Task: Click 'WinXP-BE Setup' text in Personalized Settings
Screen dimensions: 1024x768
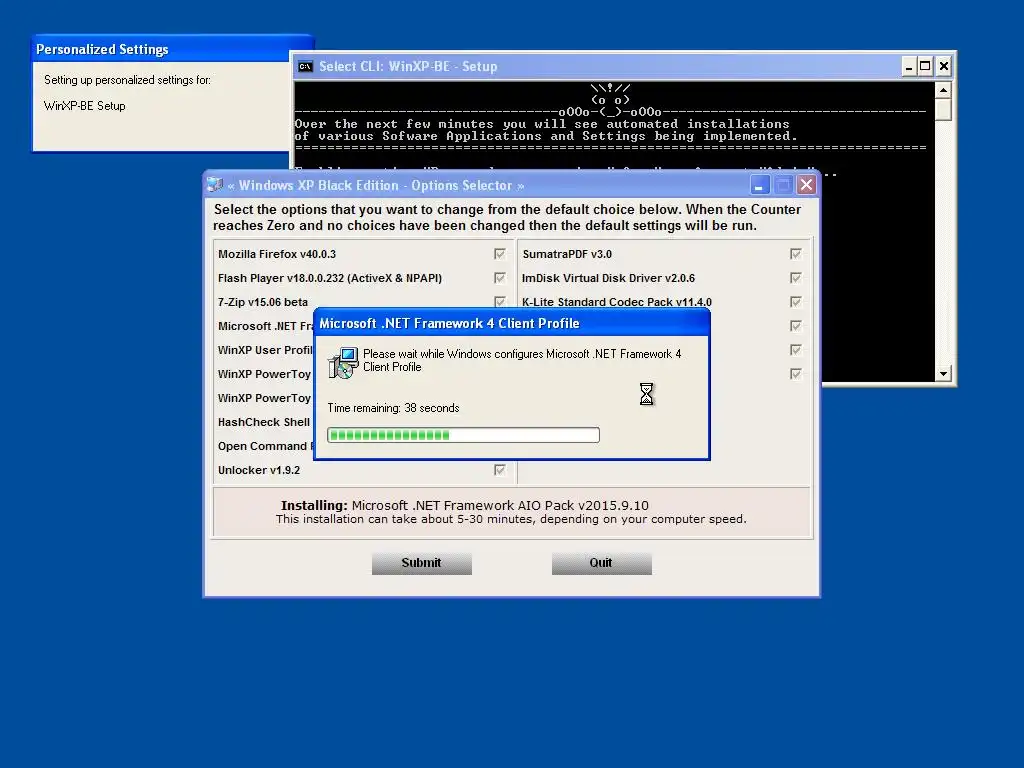Action: [x=84, y=106]
